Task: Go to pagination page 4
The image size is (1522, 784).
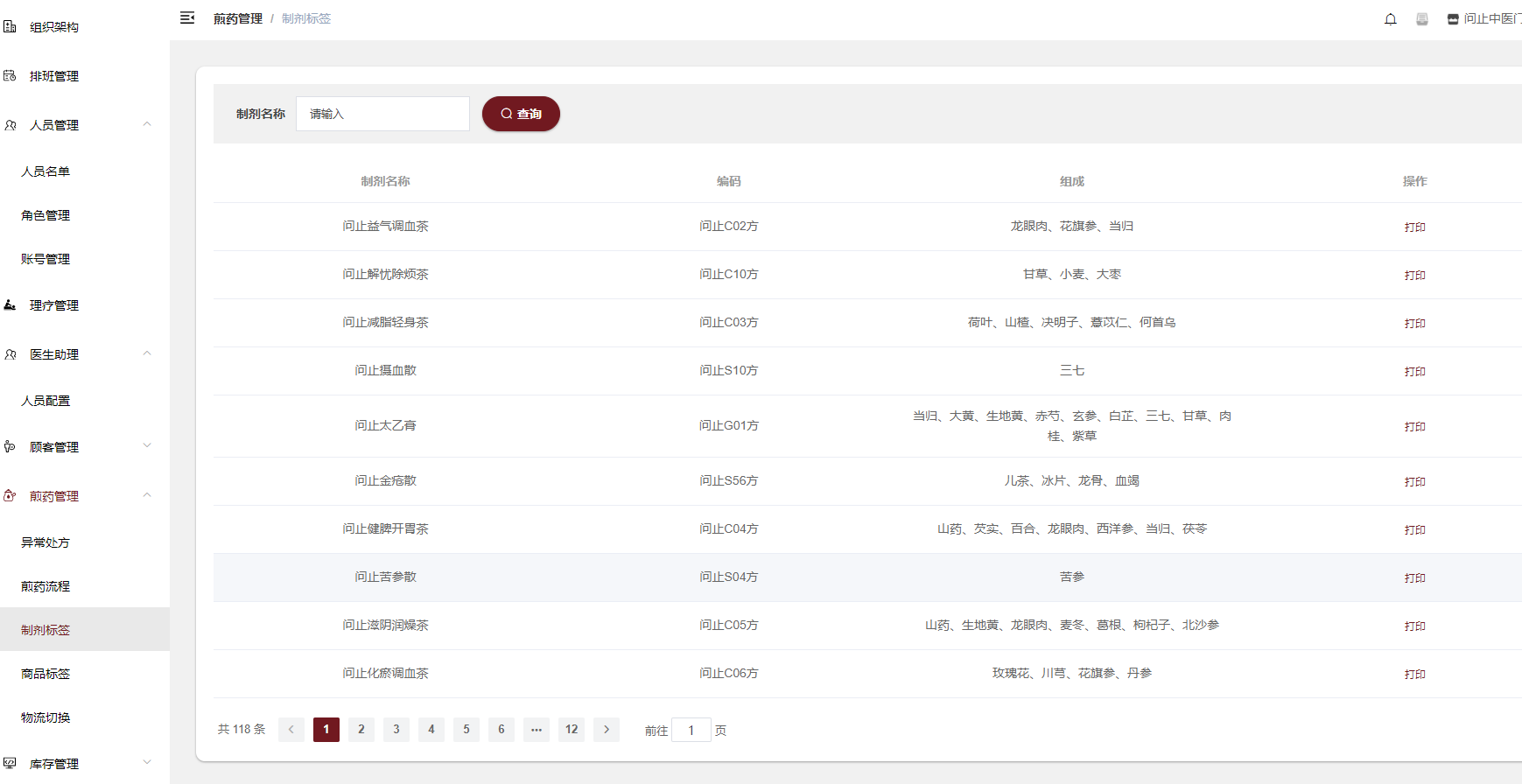Action: pos(431,729)
